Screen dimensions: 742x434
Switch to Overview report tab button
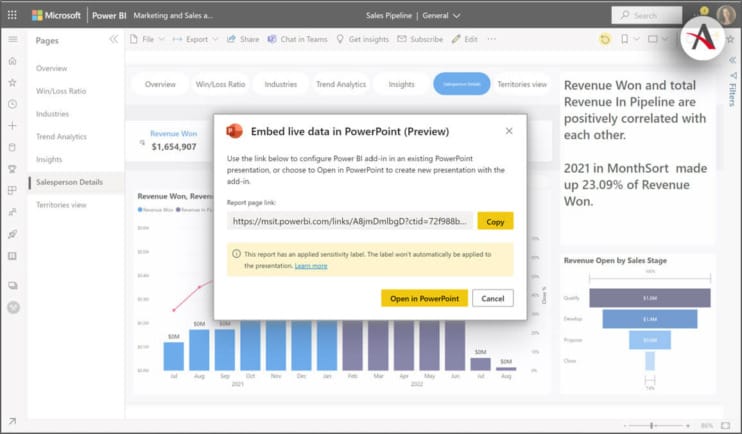(x=160, y=84)
